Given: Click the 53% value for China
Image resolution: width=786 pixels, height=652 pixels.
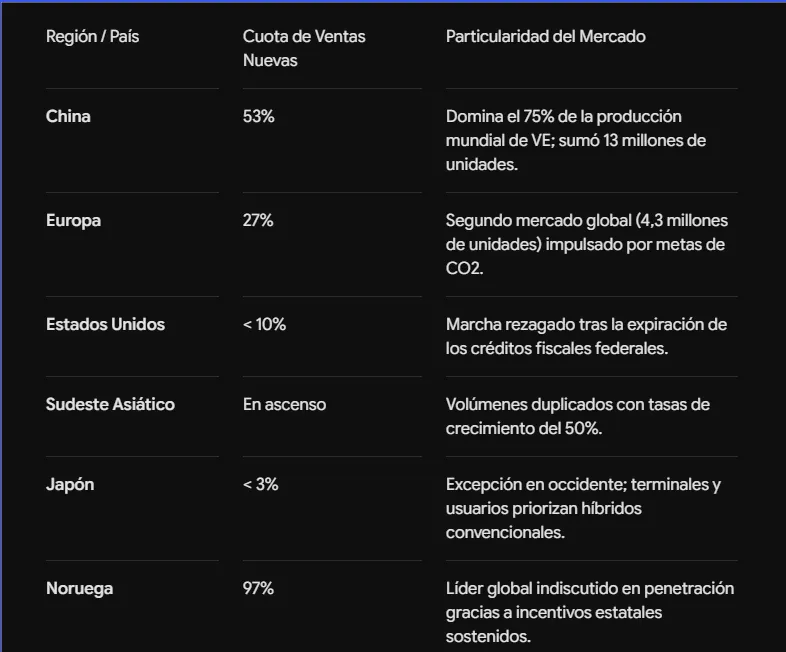Looking at the screenshot, I should click(x=259, y=116).
